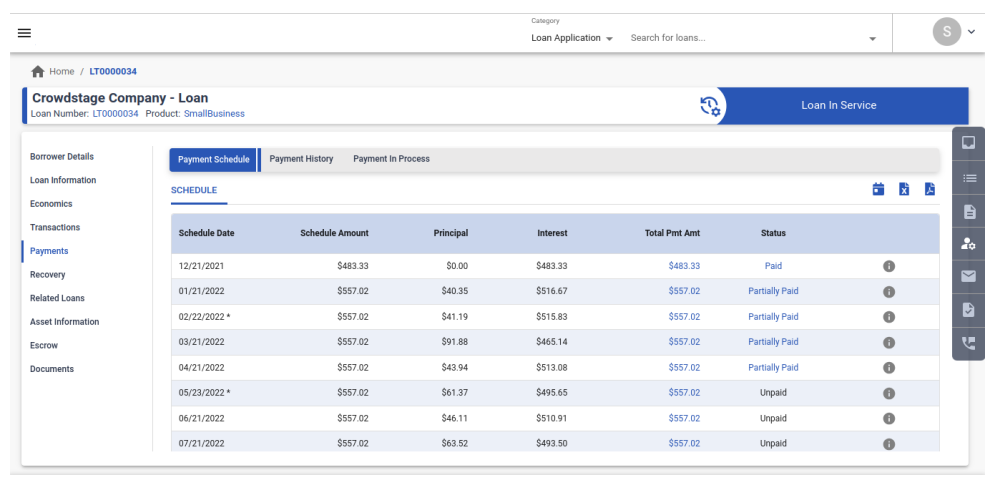
Task: Click the calendar icon above schedule table
Action: pos(878,189)
